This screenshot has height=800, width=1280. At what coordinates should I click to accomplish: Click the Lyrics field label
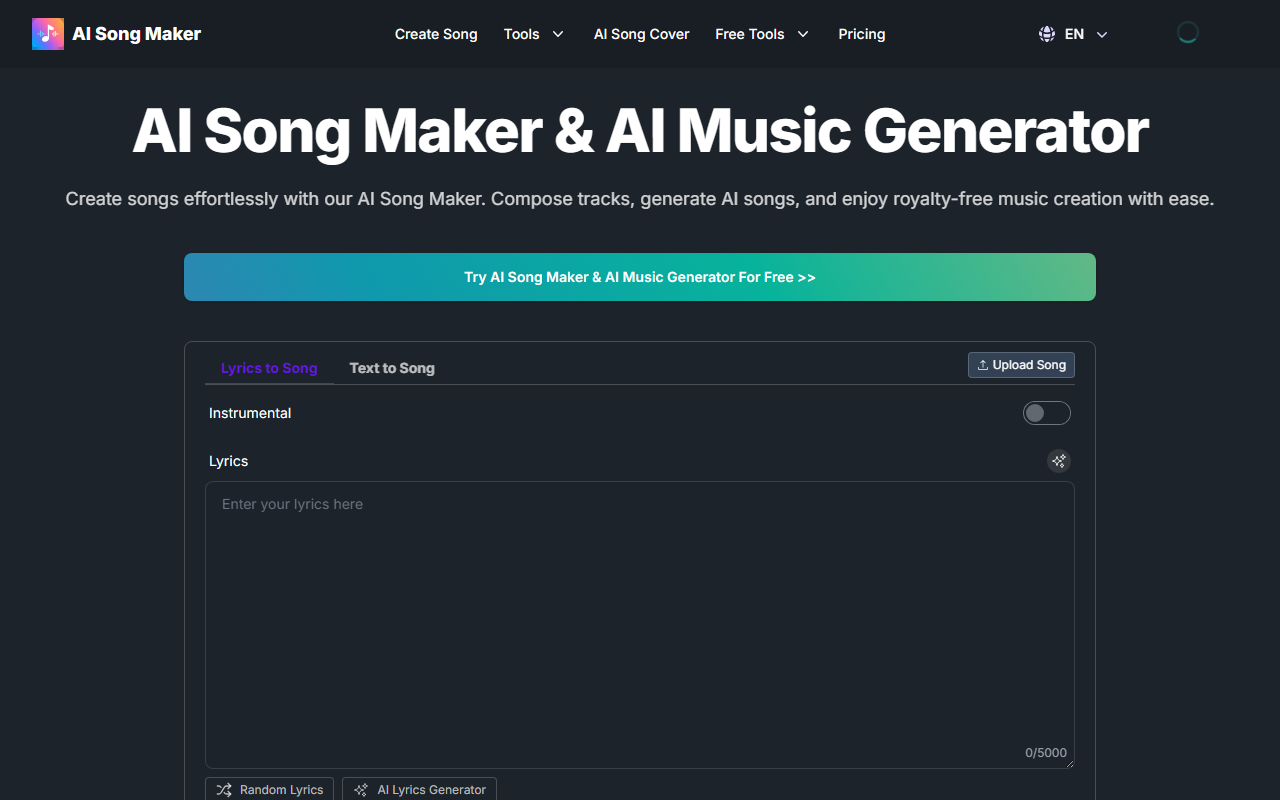click(x=228, y=461)
